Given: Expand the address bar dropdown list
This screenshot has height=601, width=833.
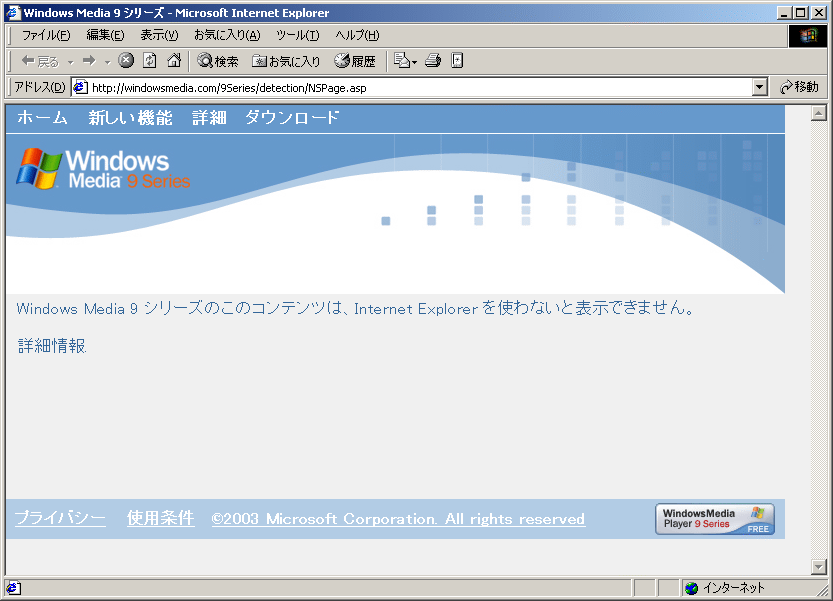Looking at the screenshot, I should pos(760,87).
